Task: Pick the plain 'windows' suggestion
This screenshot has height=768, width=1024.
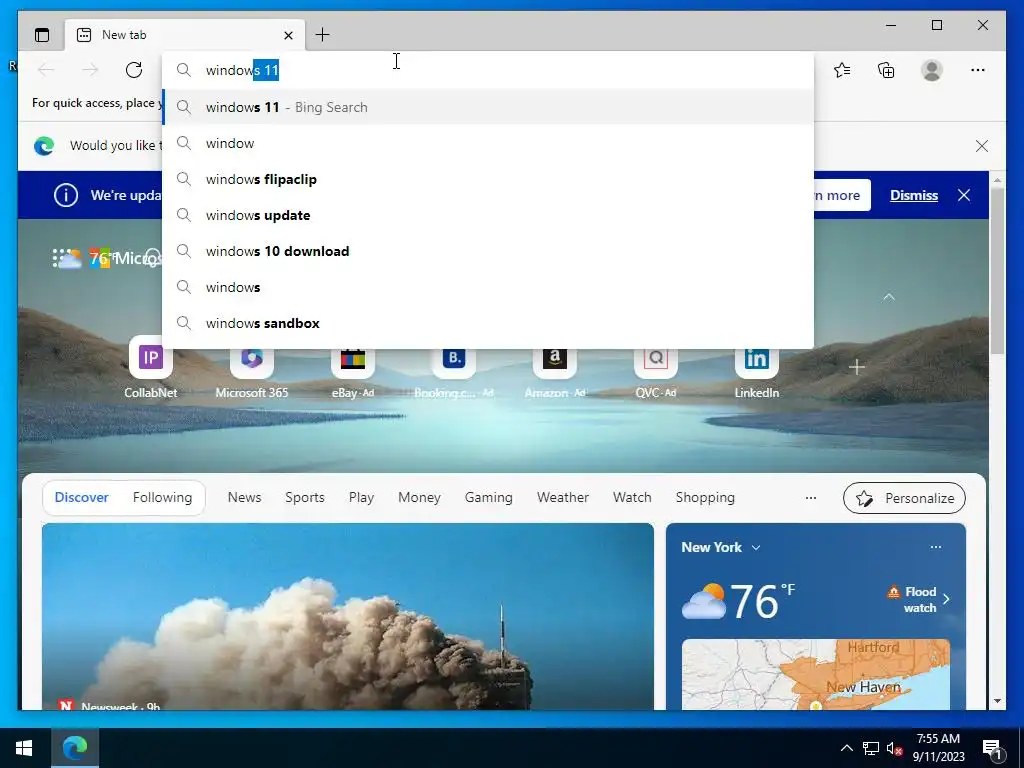Action: pos(488,287)
